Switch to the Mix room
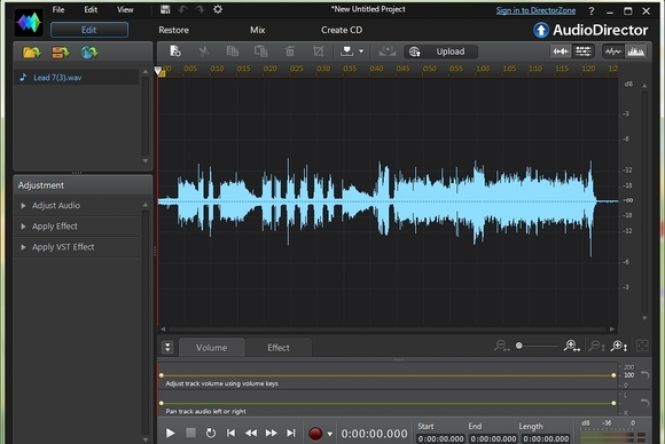This screenshot has width=665, height=444. click(x=257, y=30)
